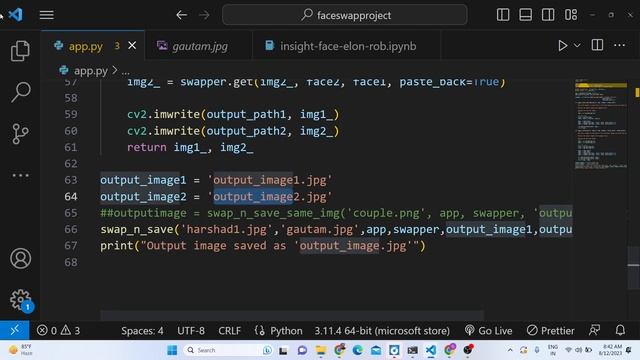Screen dimensions: 640x360
Task: Click the print statement on line 67
Action: click(x=263, y=246)
